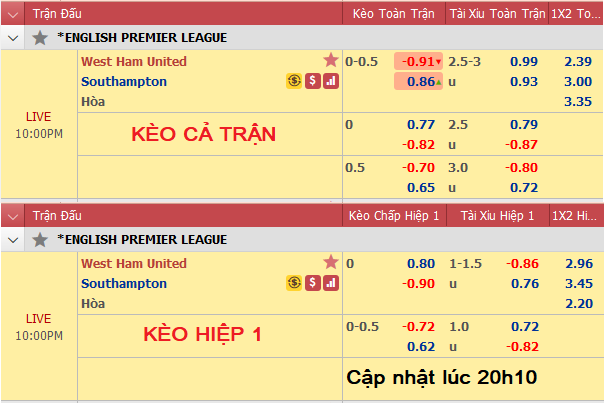Click the coin icon in first-half Southampton row
The width and height of the screenshot is (604, 403).
point(294,283)
